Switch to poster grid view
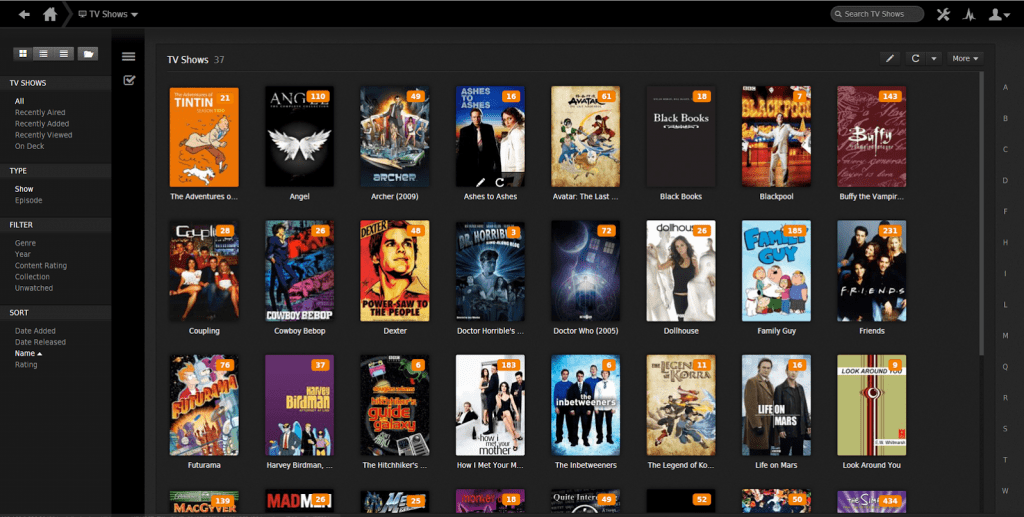The height and width of the screenshot is (517, 1024). (x=23, y=54)
